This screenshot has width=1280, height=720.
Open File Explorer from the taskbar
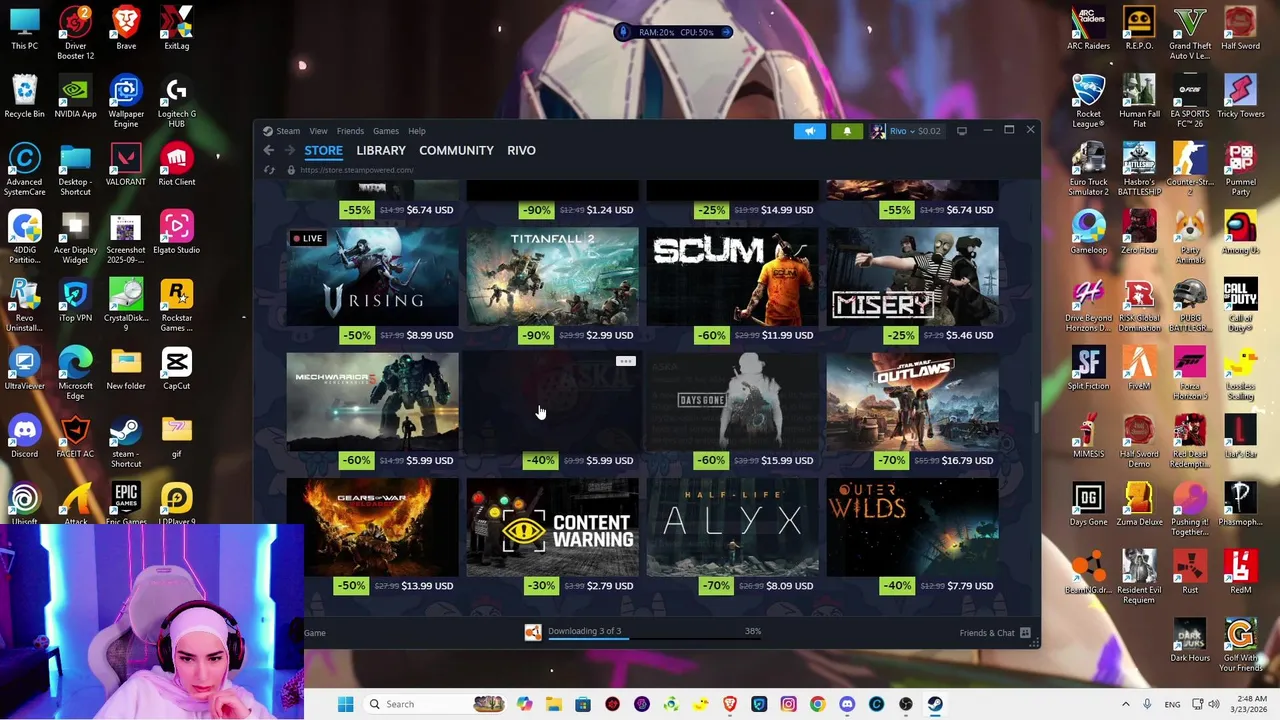click(553, 704)
